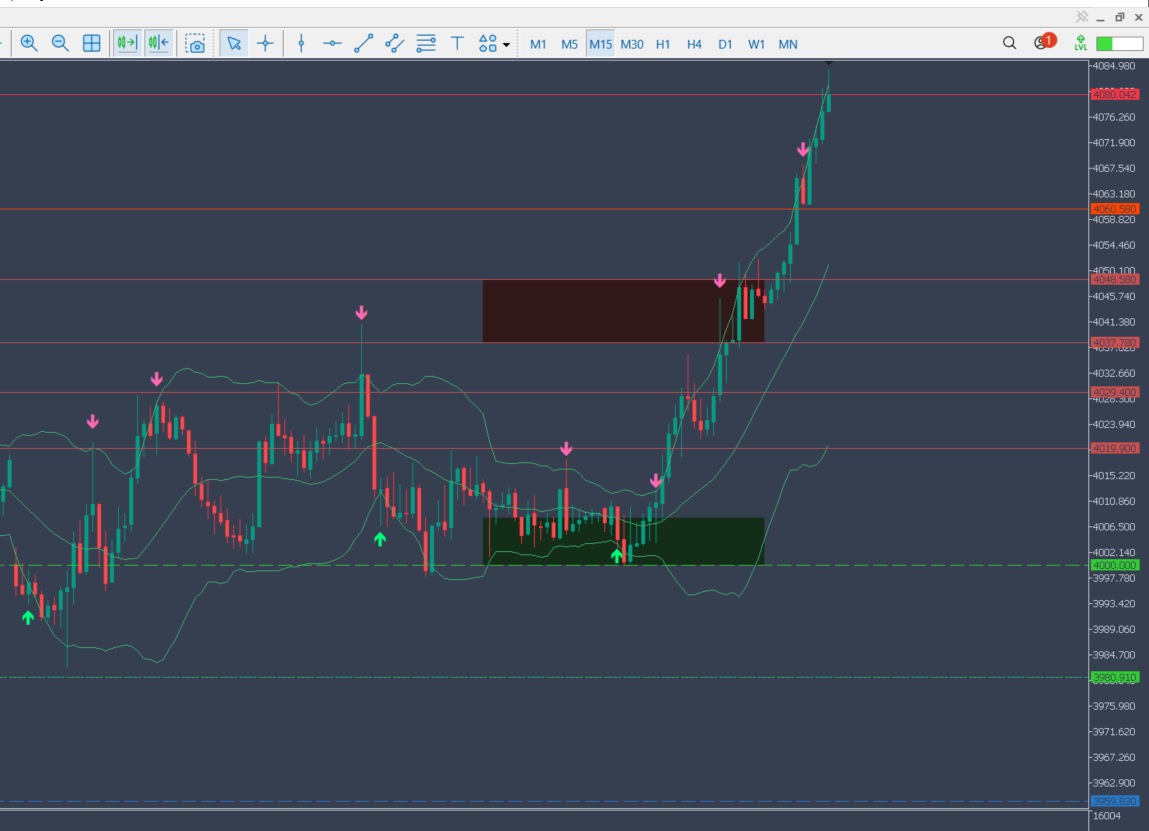Expand the shapes objects dropdown arrow
Viewport: 1149px width, 831px height.
point(506,45)
